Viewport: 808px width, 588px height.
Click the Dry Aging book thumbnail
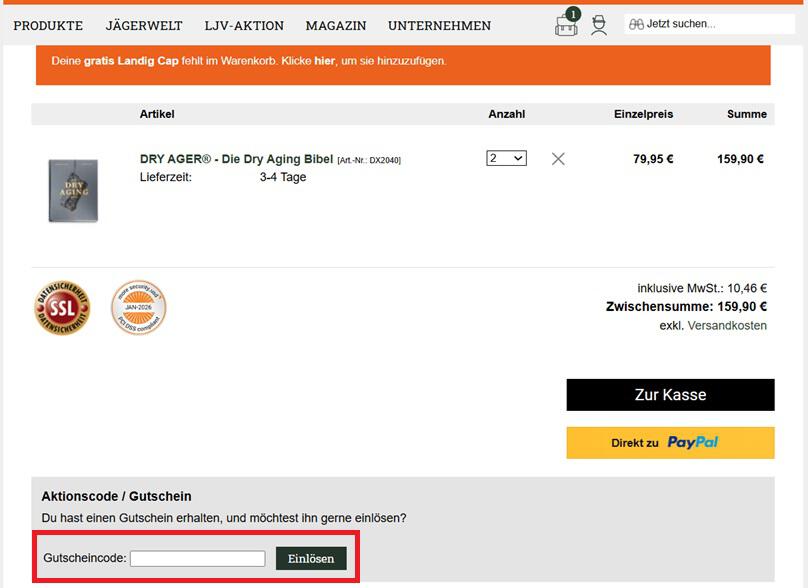point(73,191)
